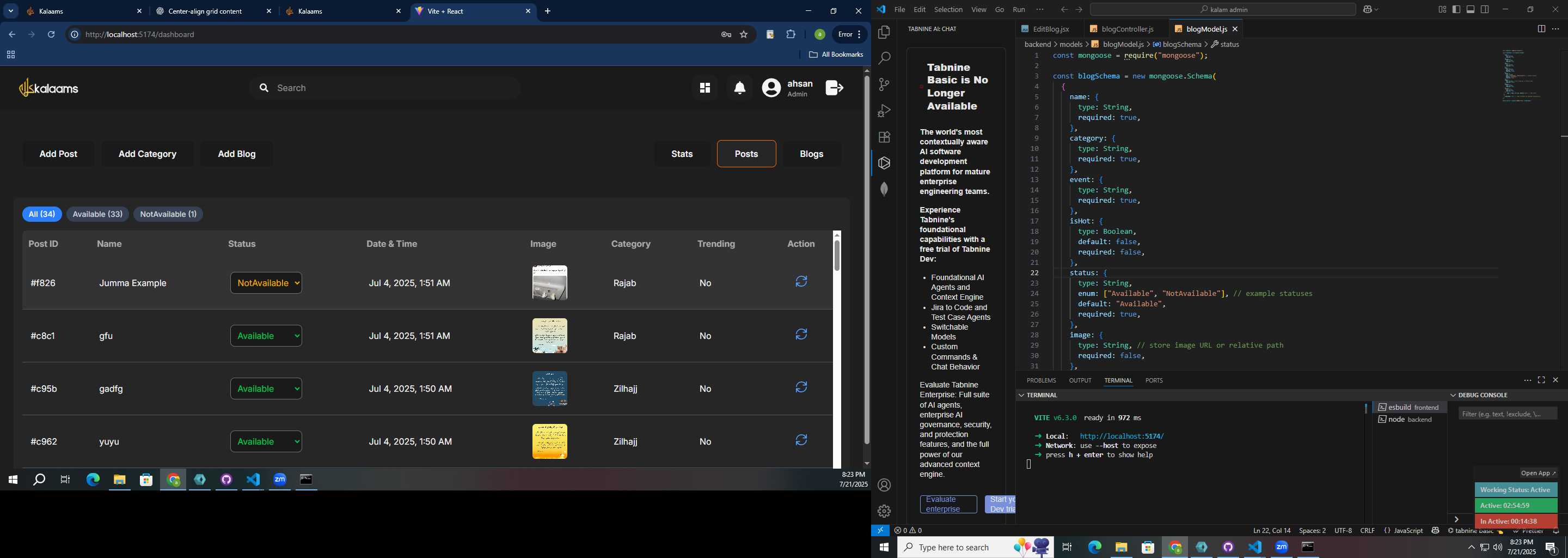Filter posts by NotAvailable (1)

[x=168, y=215]
